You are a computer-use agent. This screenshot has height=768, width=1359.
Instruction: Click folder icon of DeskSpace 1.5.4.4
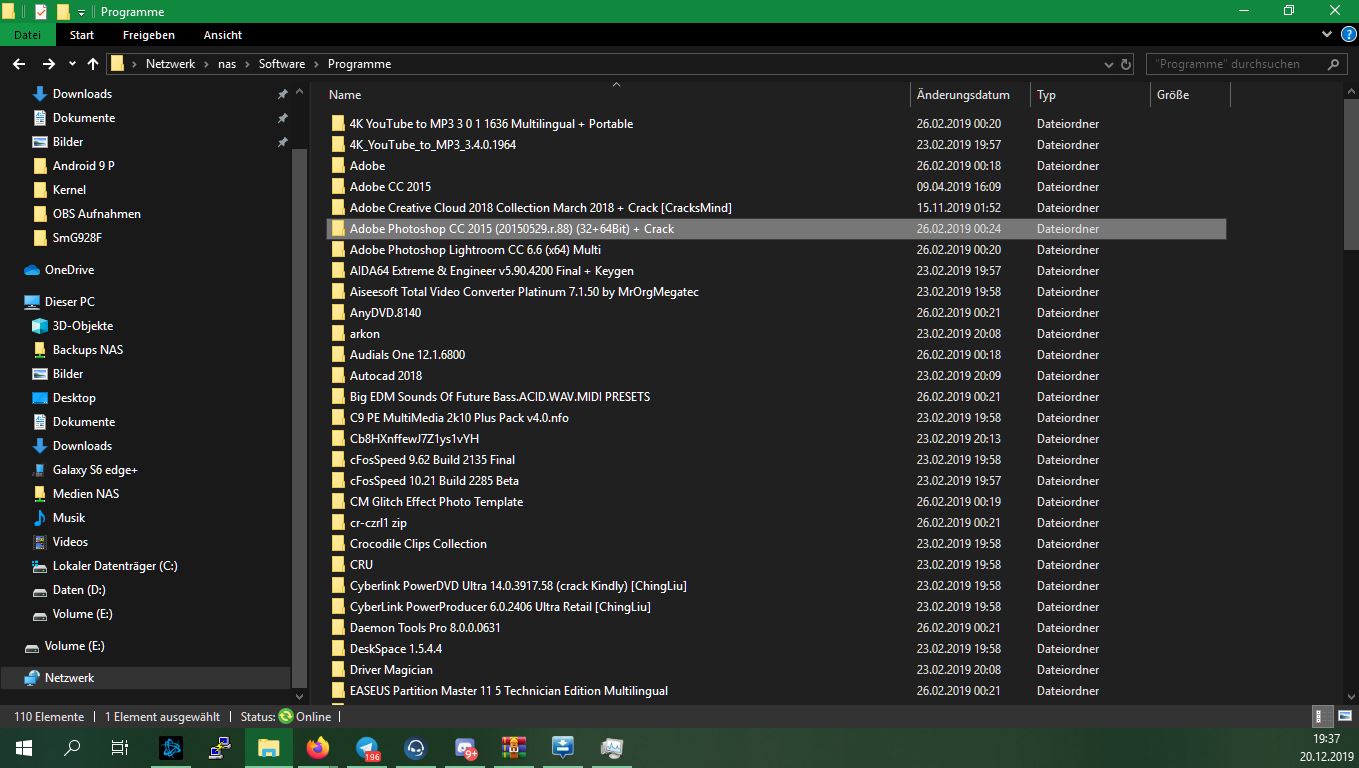click(338, 649)
